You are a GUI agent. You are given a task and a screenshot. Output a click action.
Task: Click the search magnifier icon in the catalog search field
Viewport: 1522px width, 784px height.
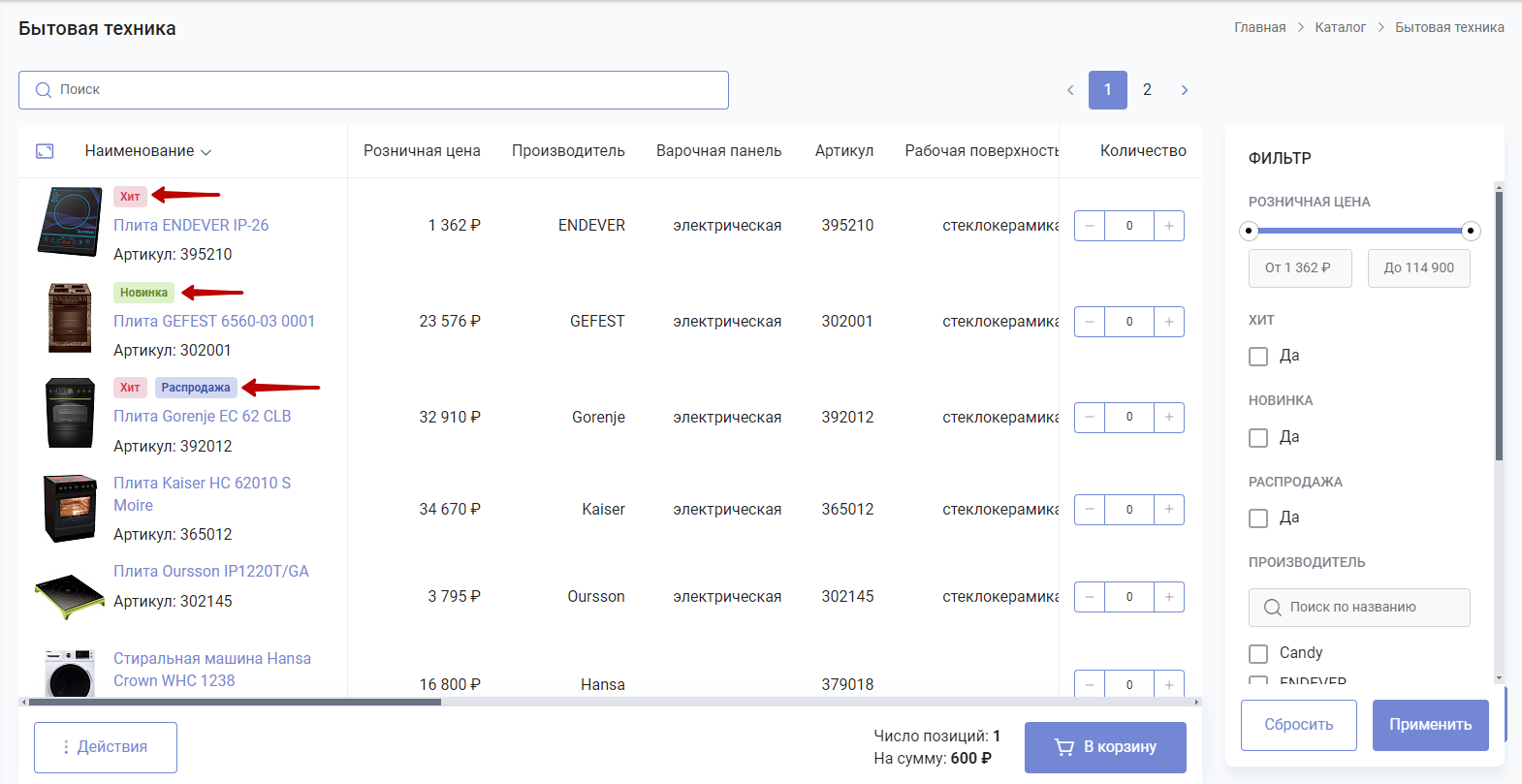coord(43,90)
